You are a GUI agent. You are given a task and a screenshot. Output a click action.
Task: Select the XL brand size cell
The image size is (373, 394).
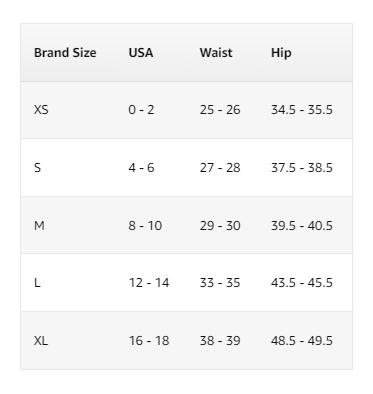pos(41,341)
